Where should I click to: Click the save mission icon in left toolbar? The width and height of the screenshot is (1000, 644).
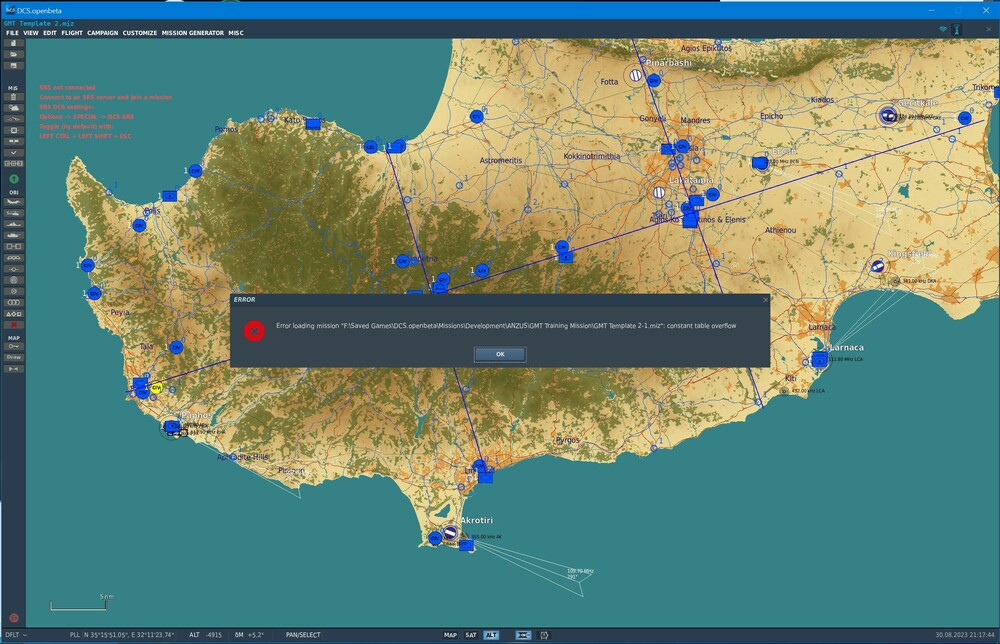tap(14, 65)
